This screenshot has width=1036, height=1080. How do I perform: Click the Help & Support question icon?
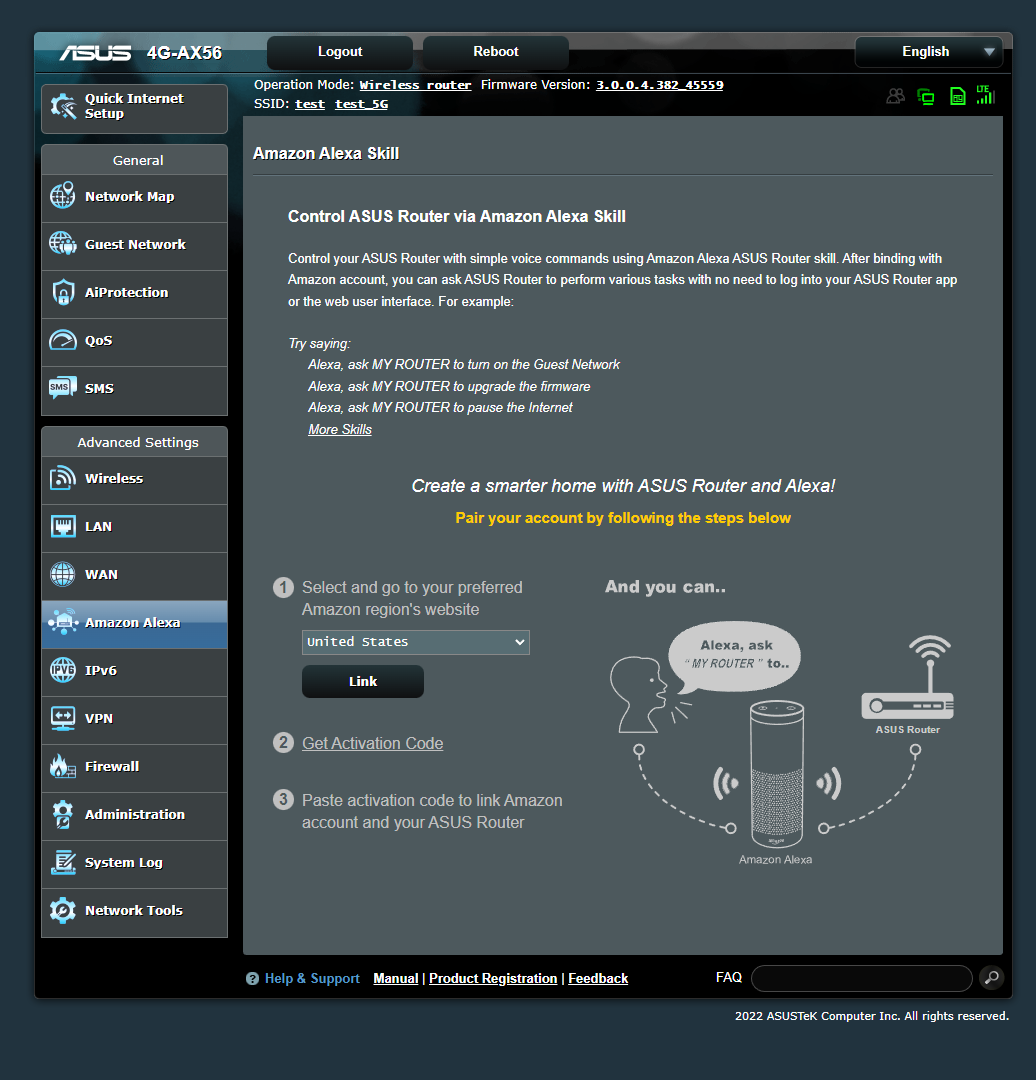pyautogui.click(x=252, y=979)
